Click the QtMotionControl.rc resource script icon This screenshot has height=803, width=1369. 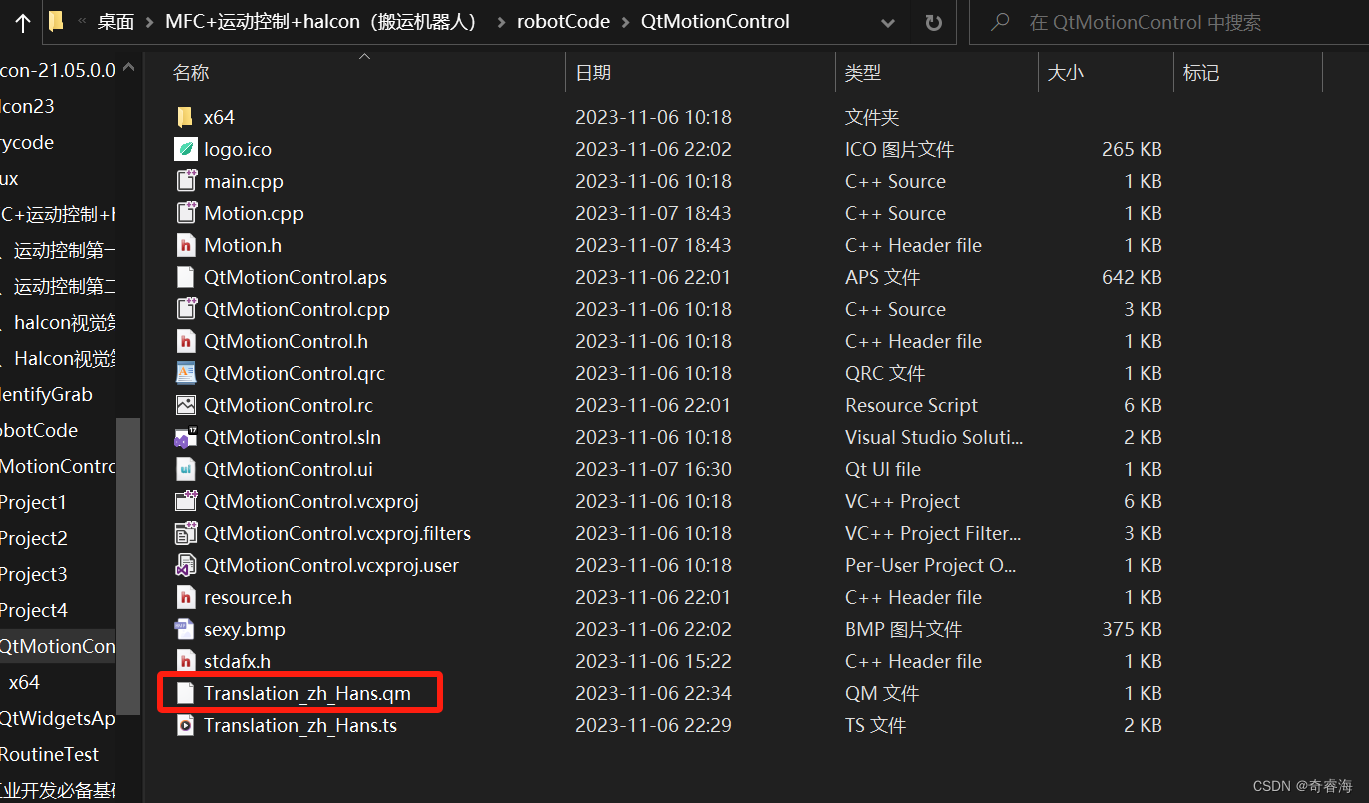point(185,405)
